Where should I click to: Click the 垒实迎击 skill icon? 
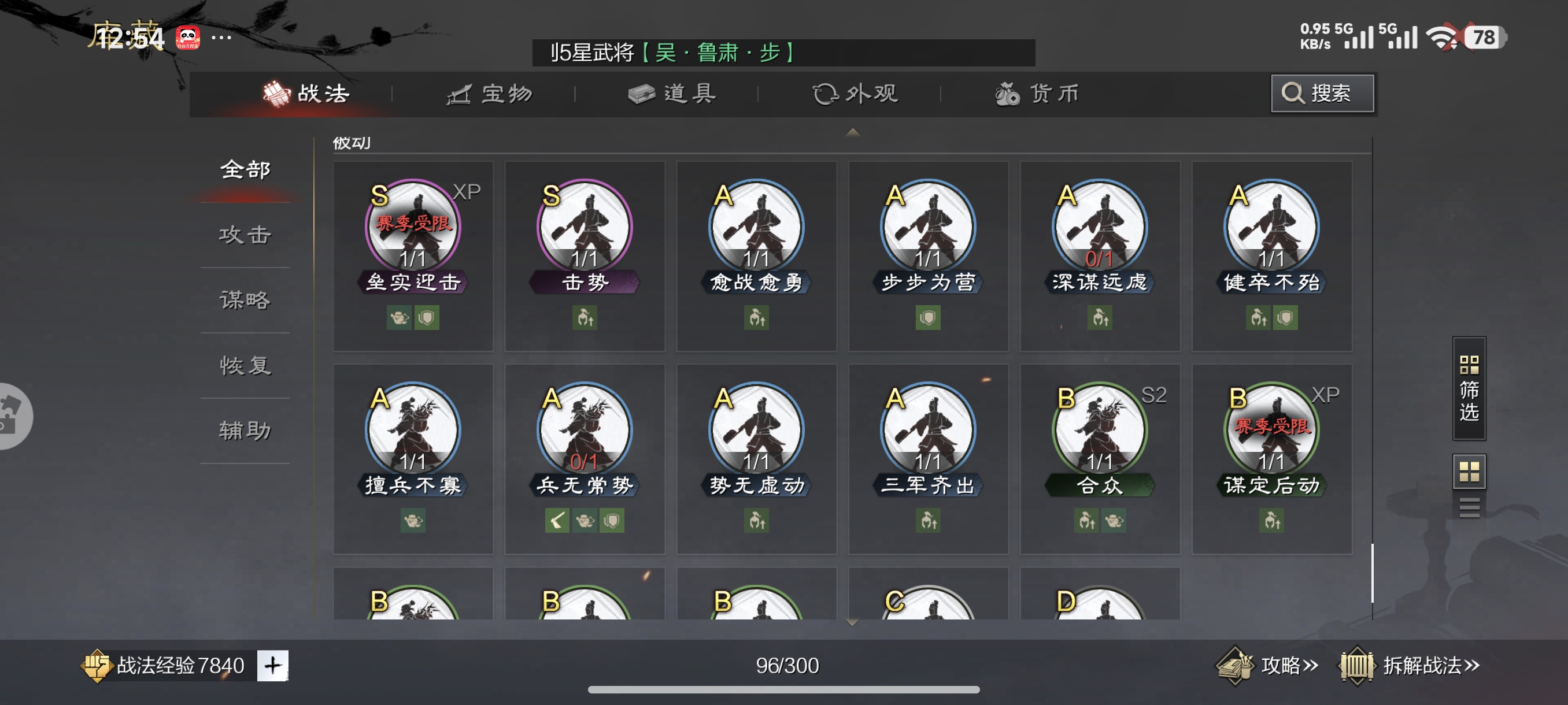(x=413, y=227)
